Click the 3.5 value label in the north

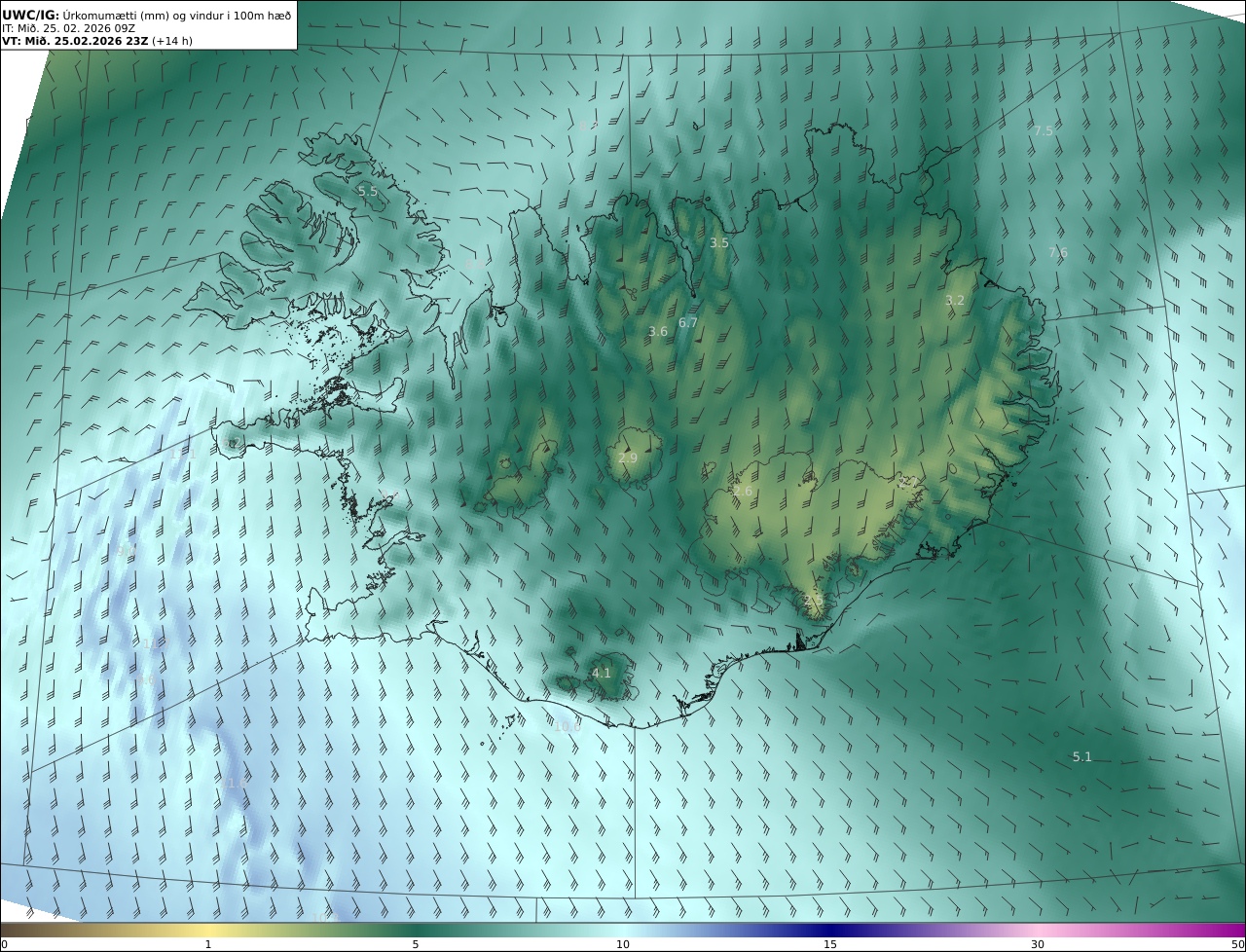pos(719,243)
